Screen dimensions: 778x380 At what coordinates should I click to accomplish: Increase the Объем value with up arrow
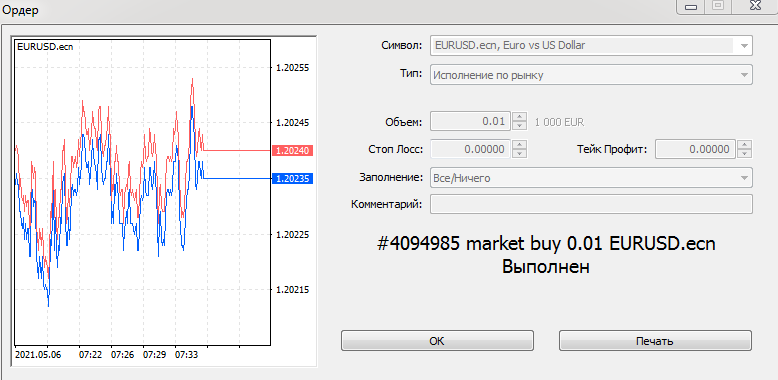[x=519, y=117]
